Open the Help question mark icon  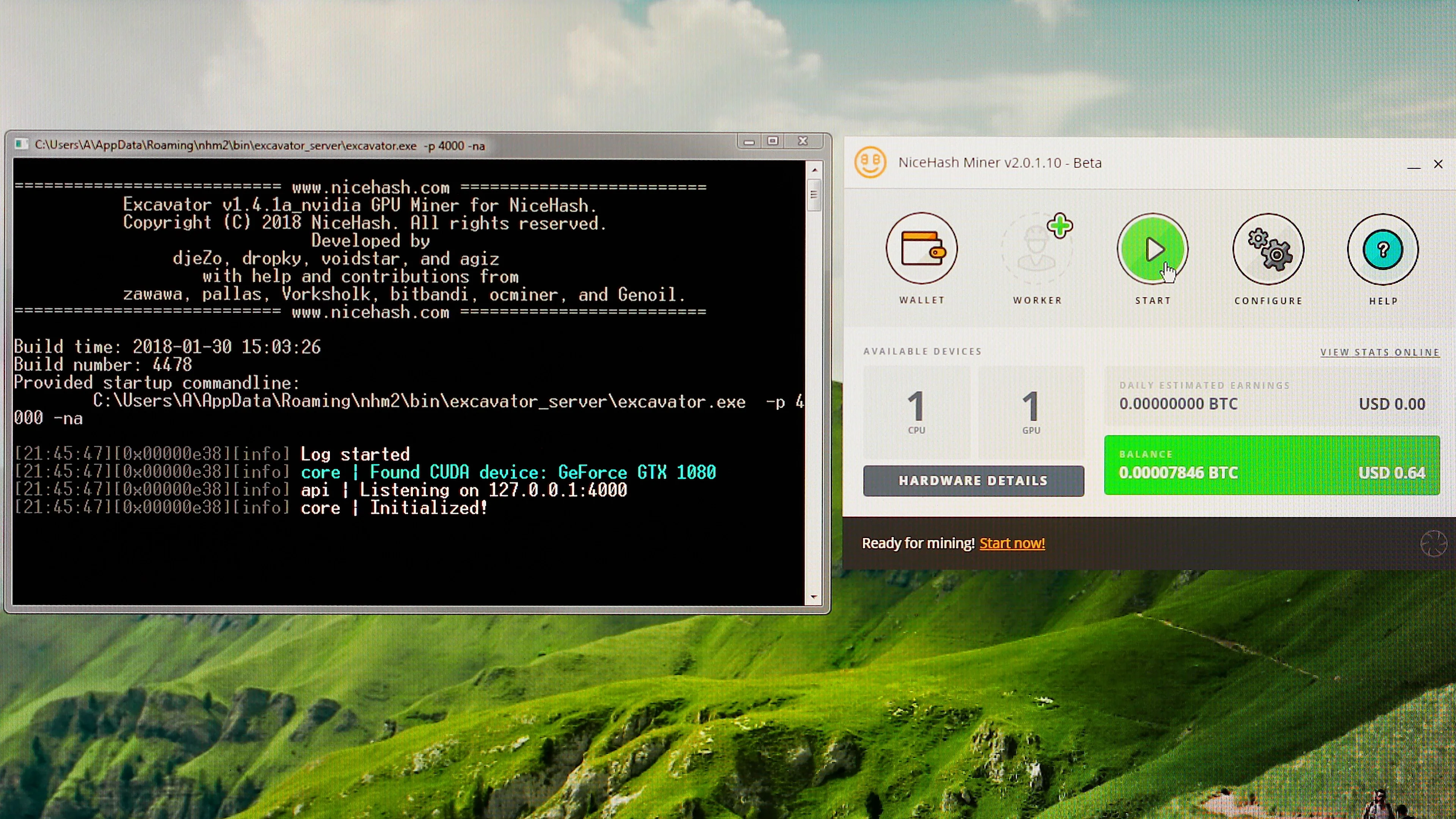pyautogui.click(x=1383, y=249)
